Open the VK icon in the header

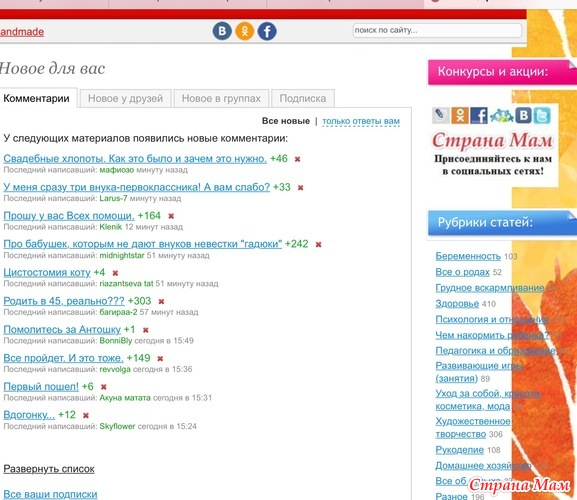(222, 31)
